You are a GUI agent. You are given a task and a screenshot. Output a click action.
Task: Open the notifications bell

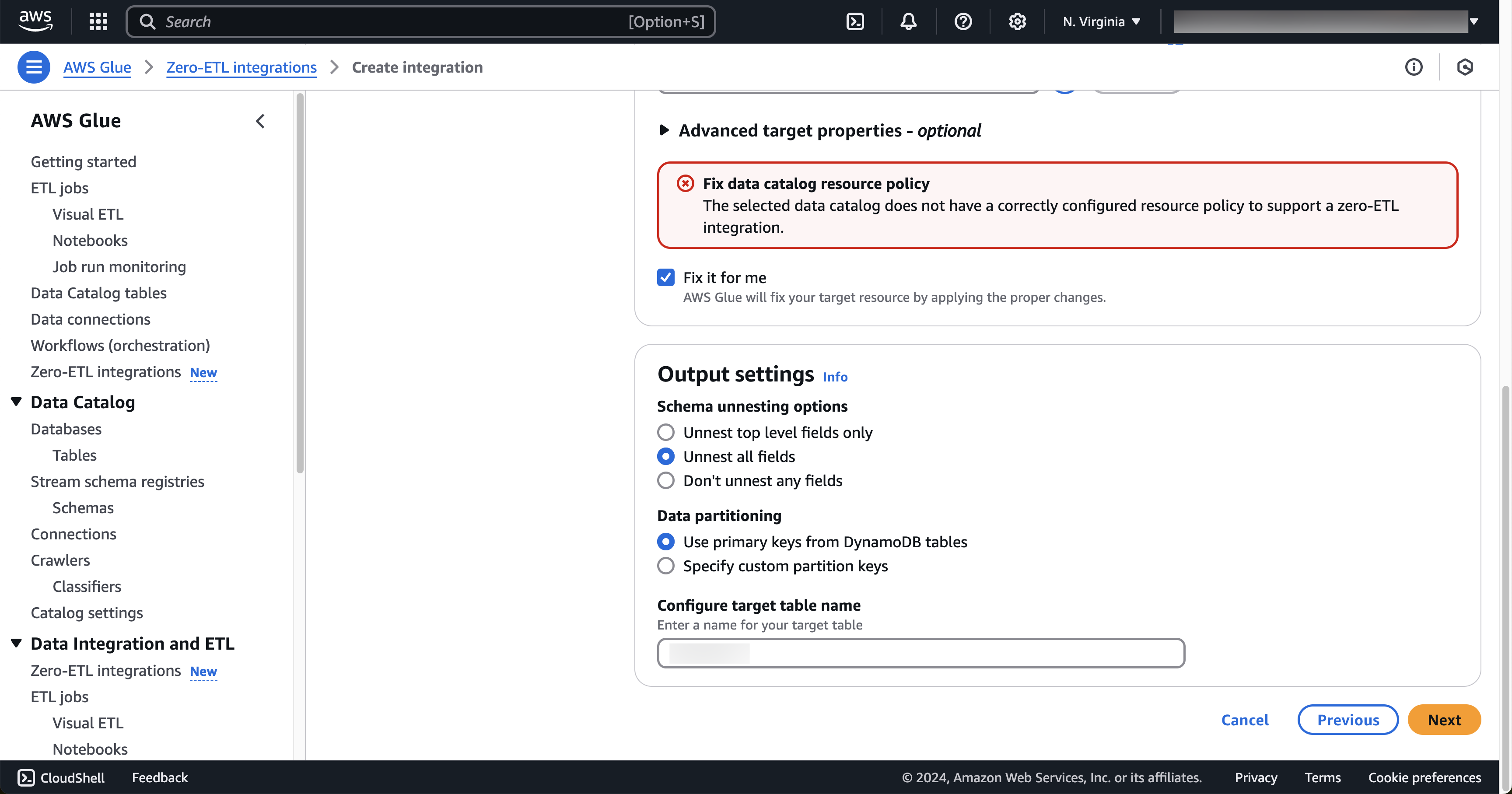(908, 22)
